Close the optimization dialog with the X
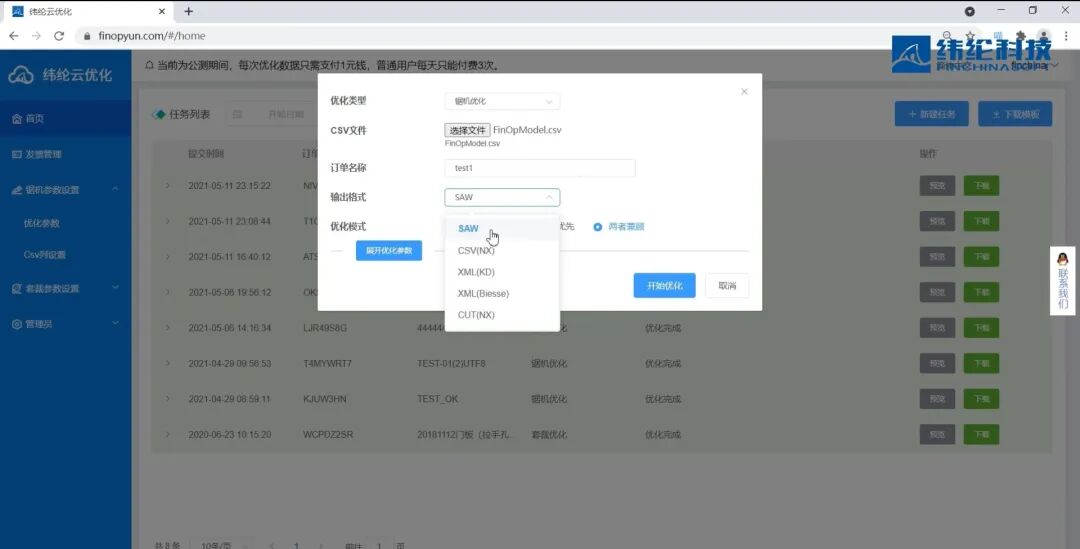Screen dimensions: 1080x549 click(744, 92)
